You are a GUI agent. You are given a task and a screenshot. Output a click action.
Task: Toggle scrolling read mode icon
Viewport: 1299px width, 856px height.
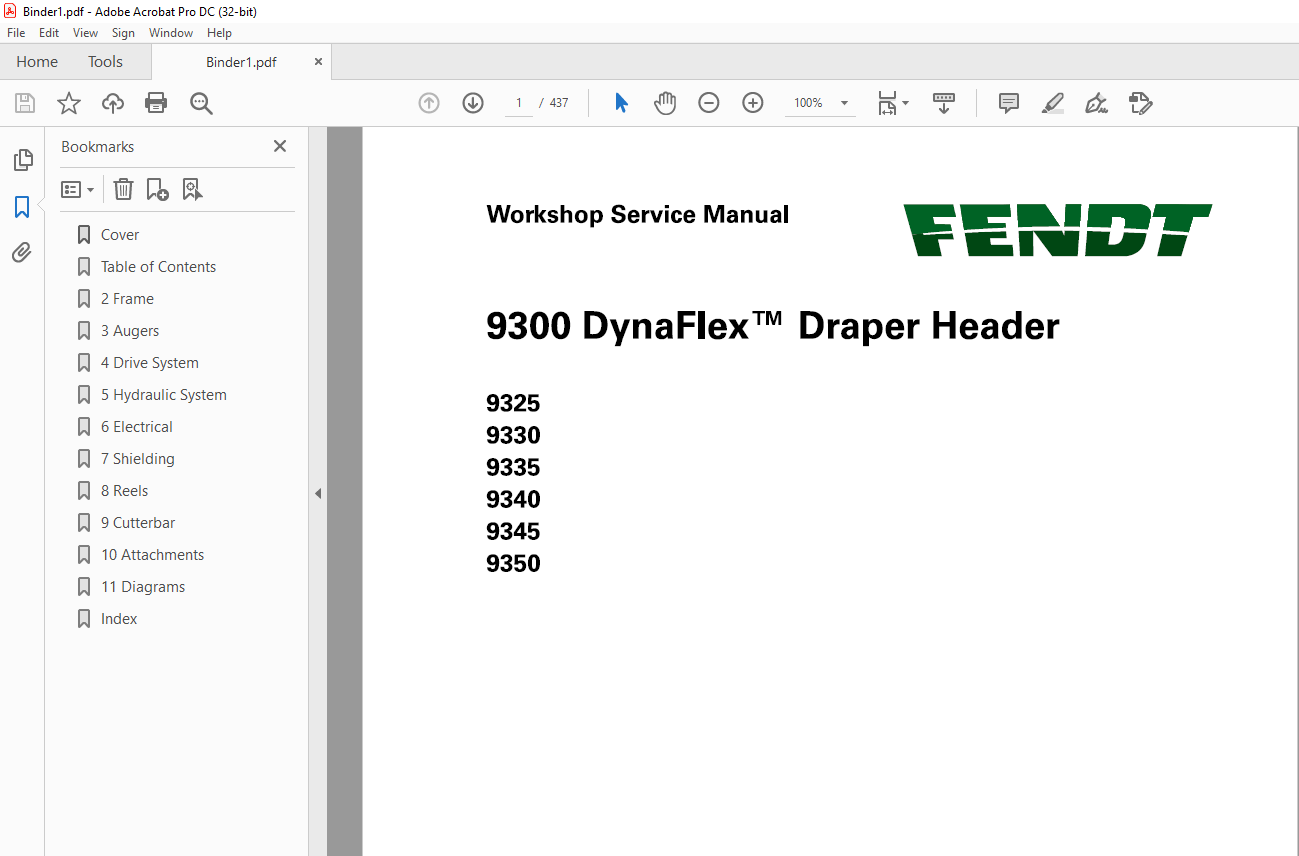(x=944, y=103)
